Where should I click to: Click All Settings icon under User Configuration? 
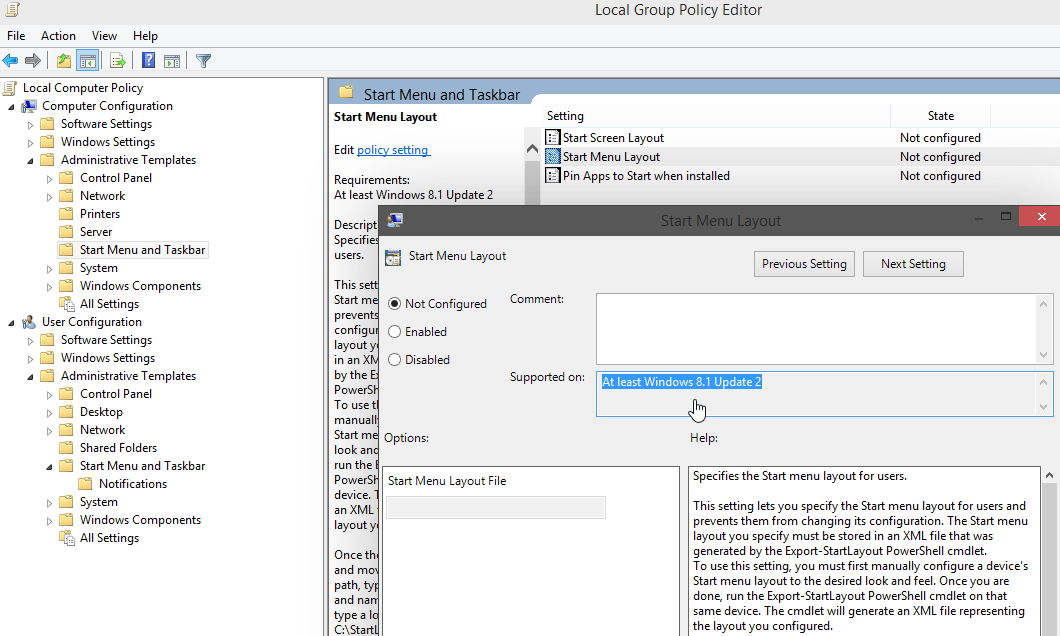66,538
